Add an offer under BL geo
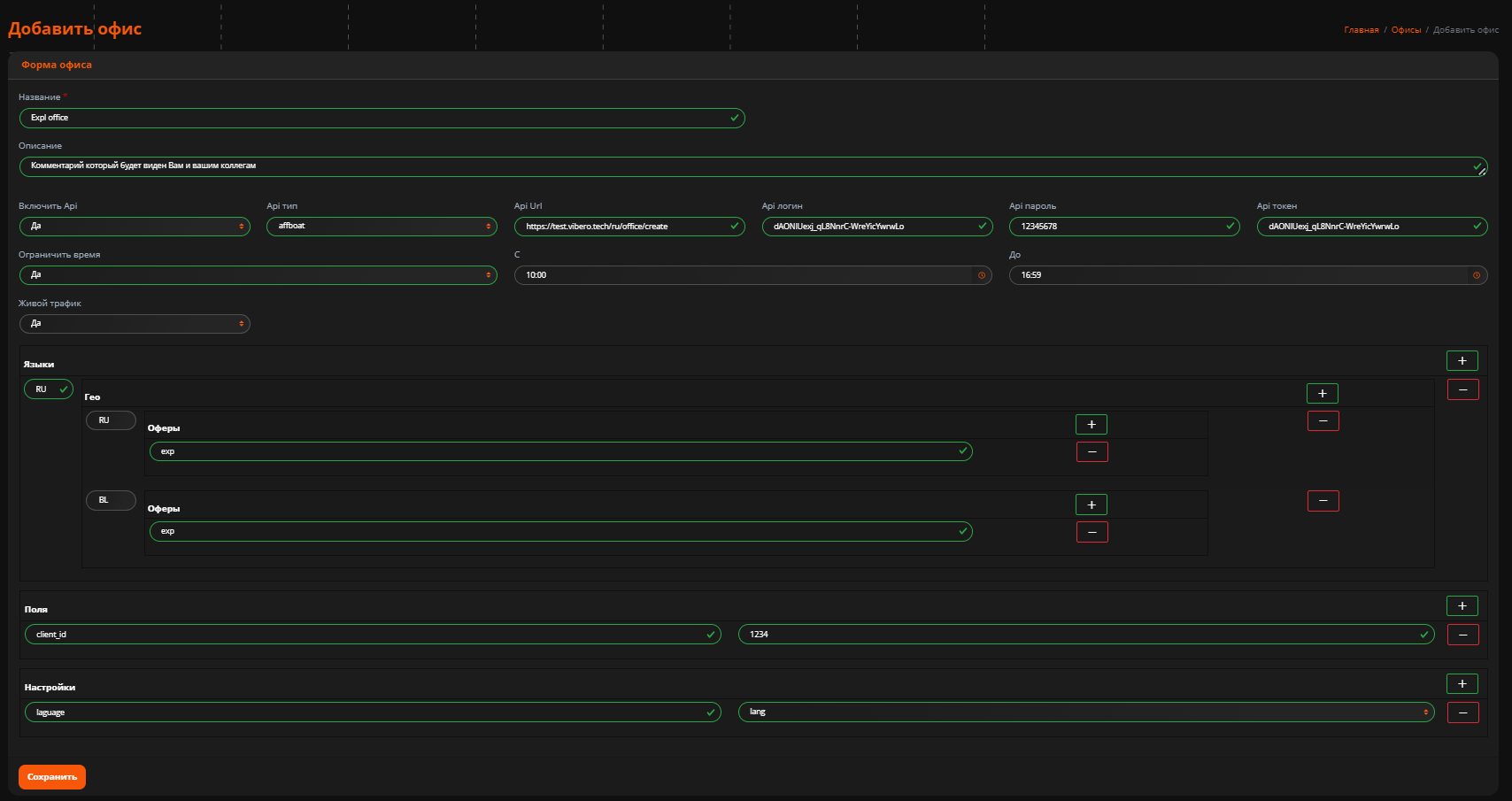This screenshot has width=1512, height=801. click(x=1092, y=504)
